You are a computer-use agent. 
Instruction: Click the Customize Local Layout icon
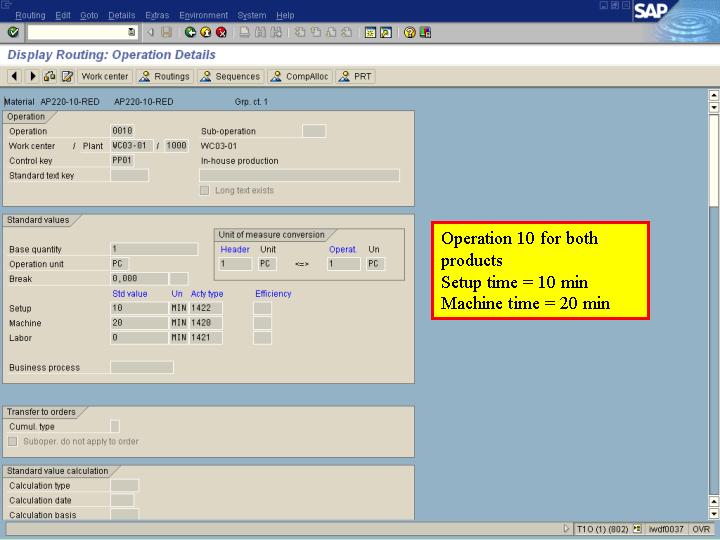click(425, 32)
